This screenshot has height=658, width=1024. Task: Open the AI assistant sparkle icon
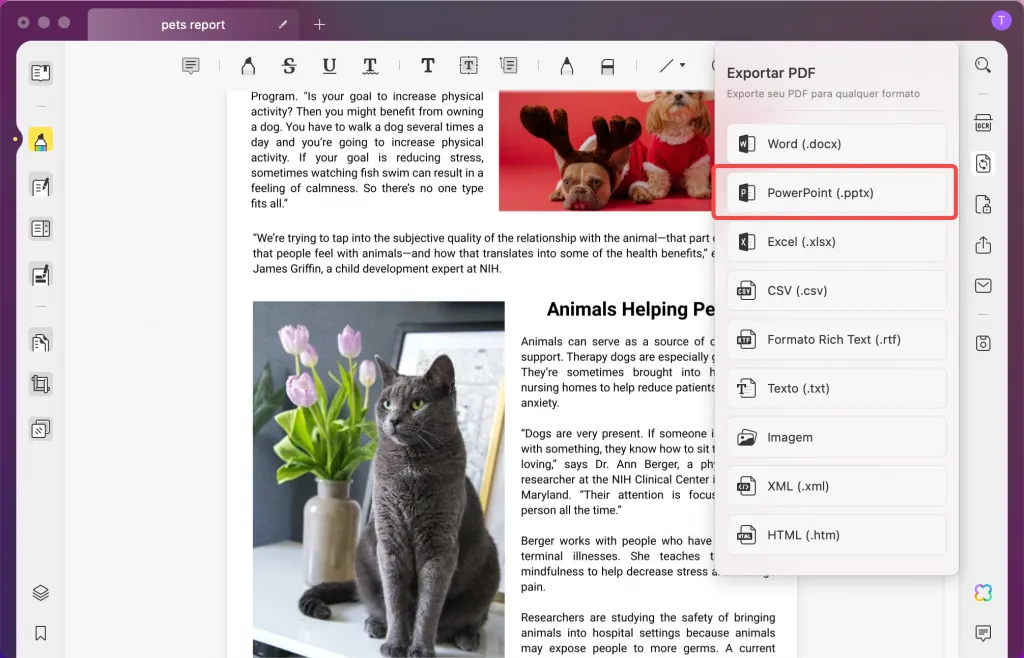coord(983,593)
